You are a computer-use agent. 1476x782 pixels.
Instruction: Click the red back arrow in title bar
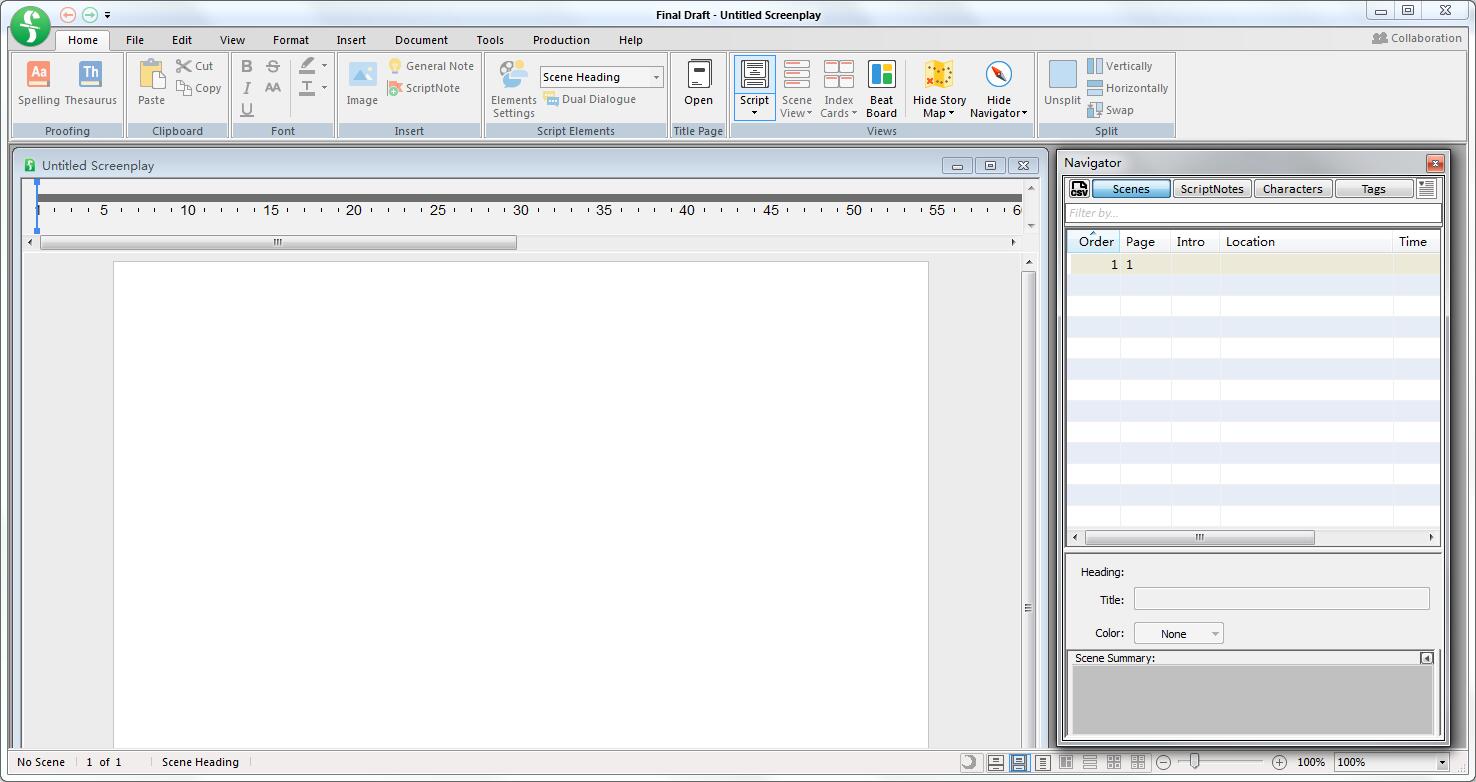[68, 15]
